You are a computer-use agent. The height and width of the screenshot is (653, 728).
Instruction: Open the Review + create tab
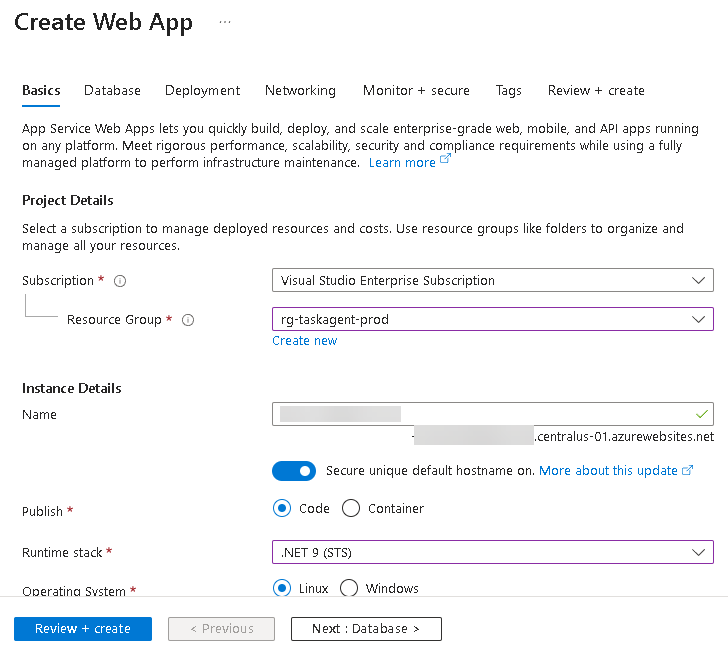[596, 90]
